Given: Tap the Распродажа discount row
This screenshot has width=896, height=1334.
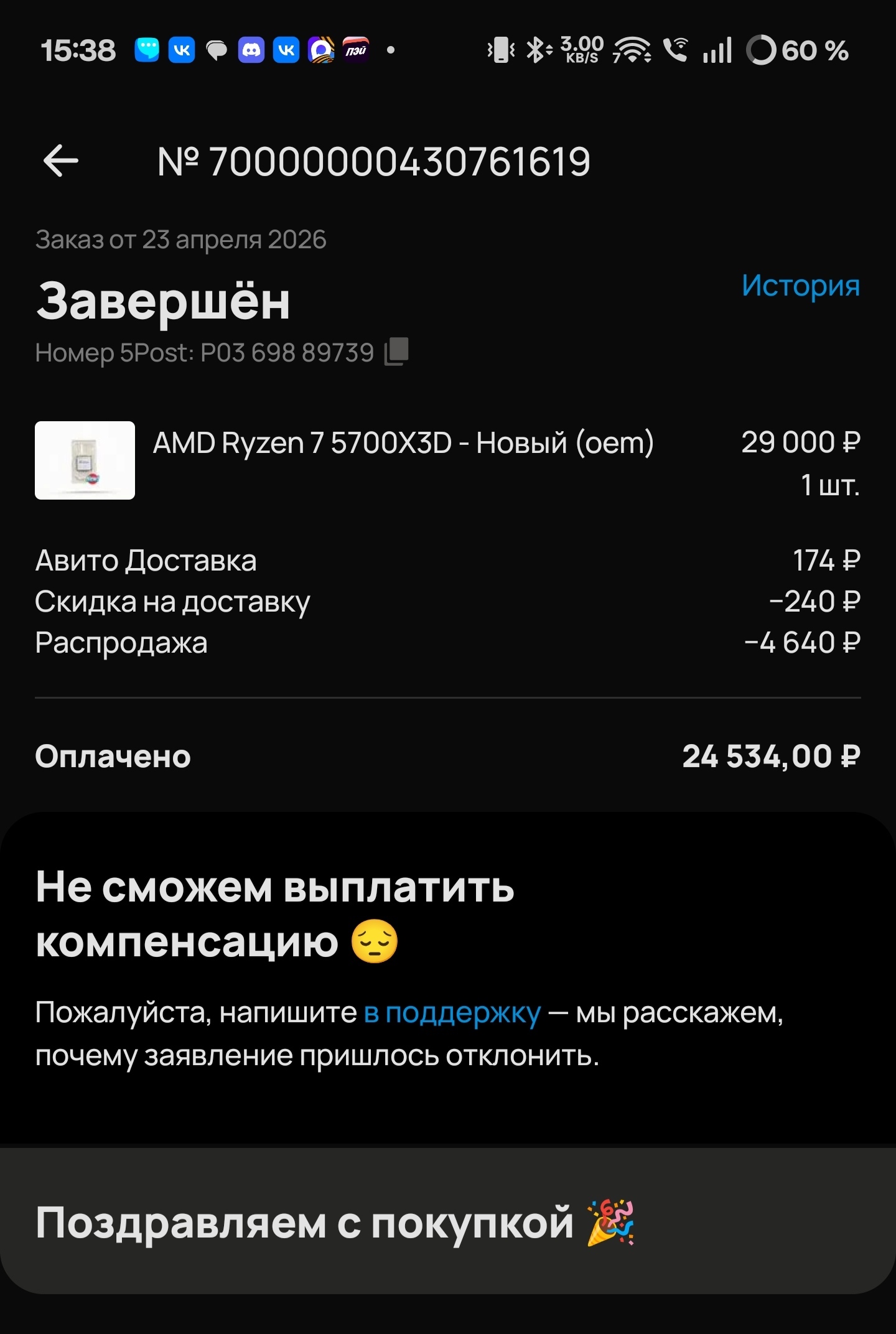Looking at the screenshot, I should pyautogui.click(x=448, y=643).
